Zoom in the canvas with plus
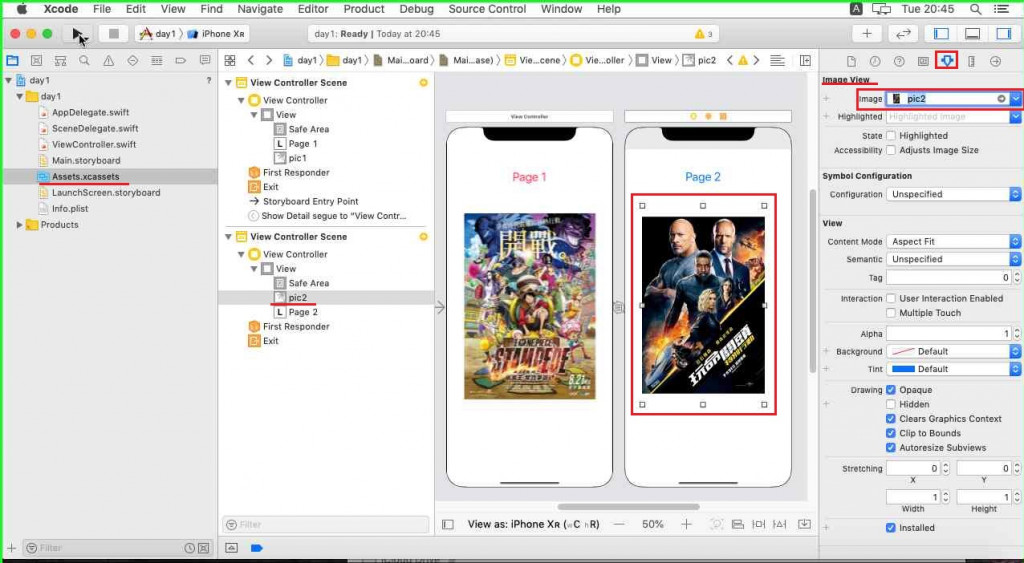The image size is (1024, 563). pos(686,524)
